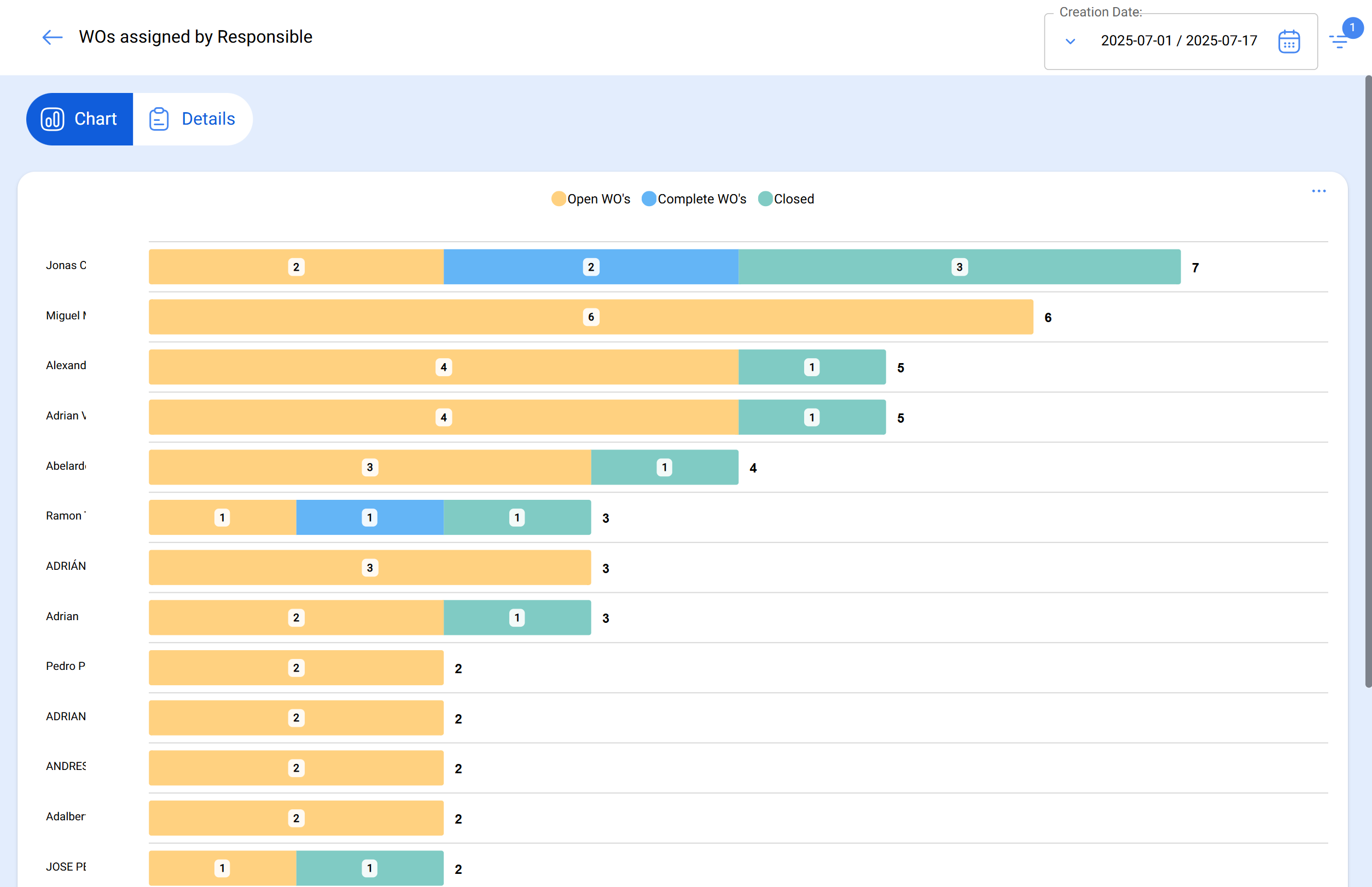Screen dimensions: 1372x887
Task: Click the vertical page scrollbar
Action: pos(1368,380)
